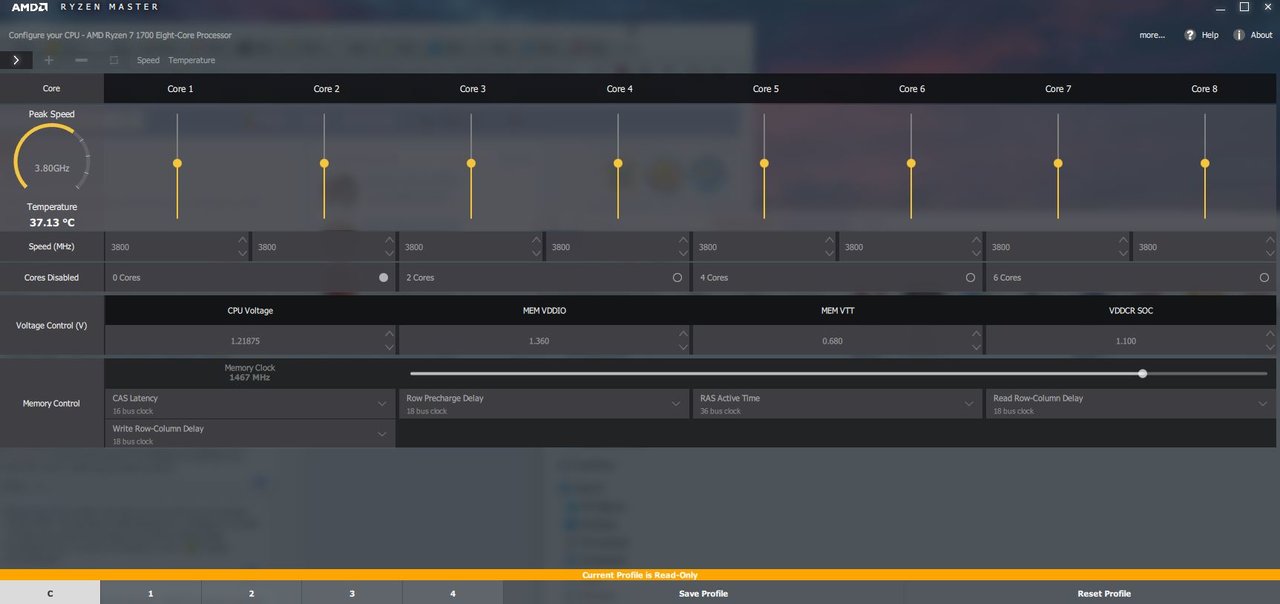
Task: Increase Core 5 speed with up arrow
Action: coord(829,240)
